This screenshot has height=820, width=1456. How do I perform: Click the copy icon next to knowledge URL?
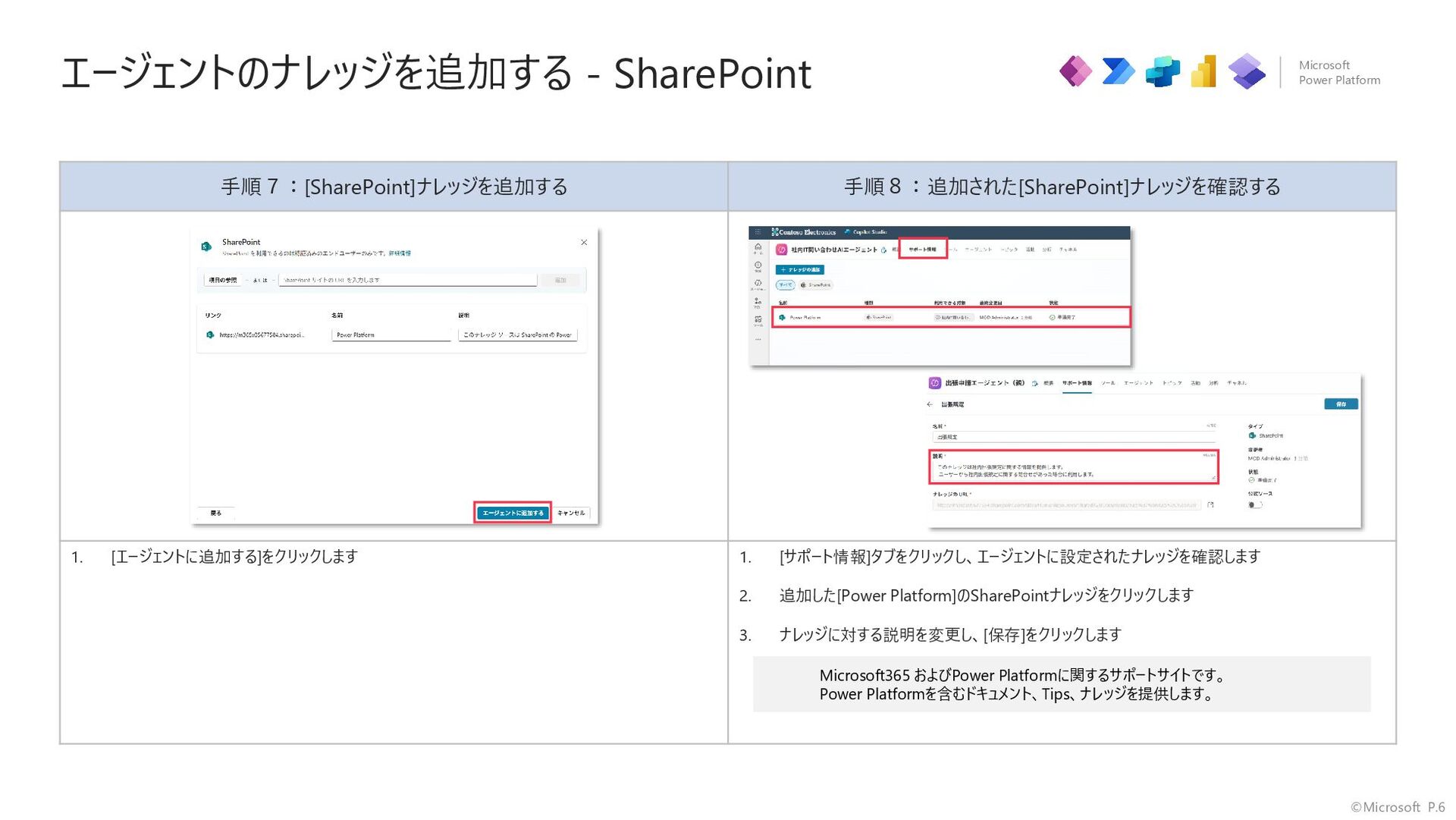click(x=1211, y=504)
